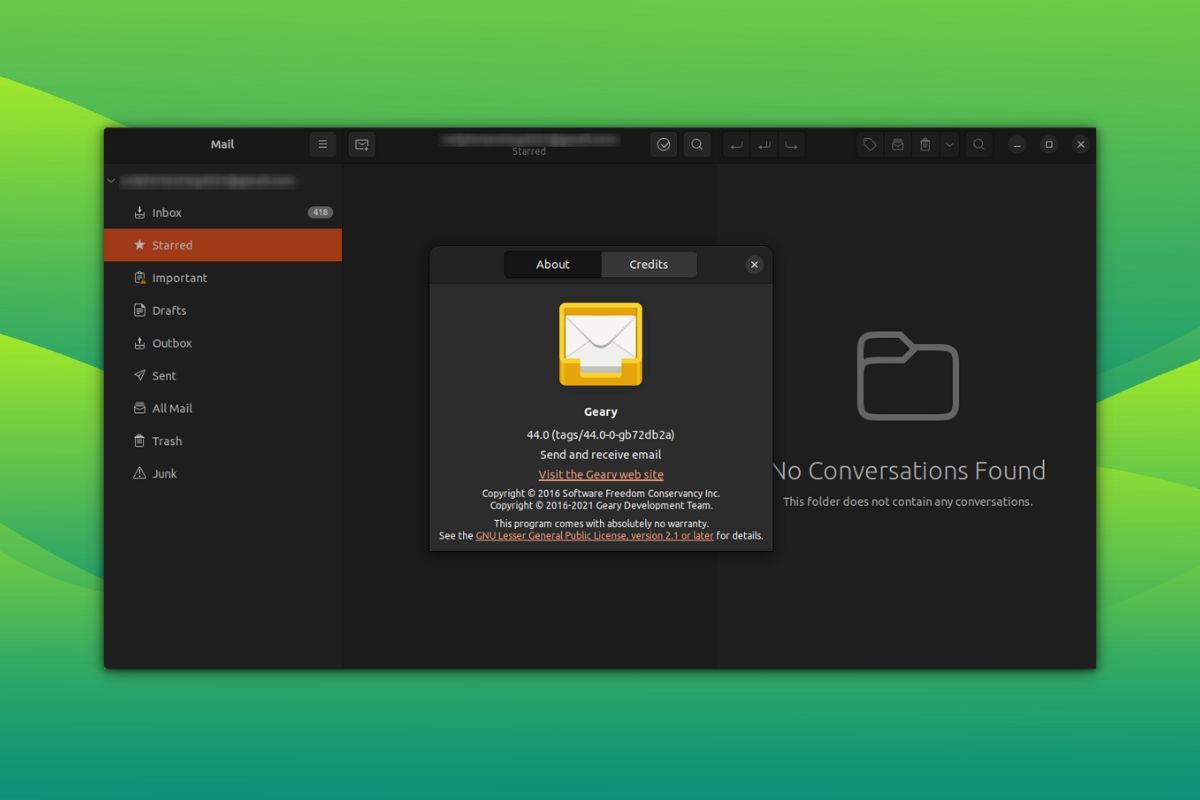
Task: Compose a new email message
Action: point(361,144)
